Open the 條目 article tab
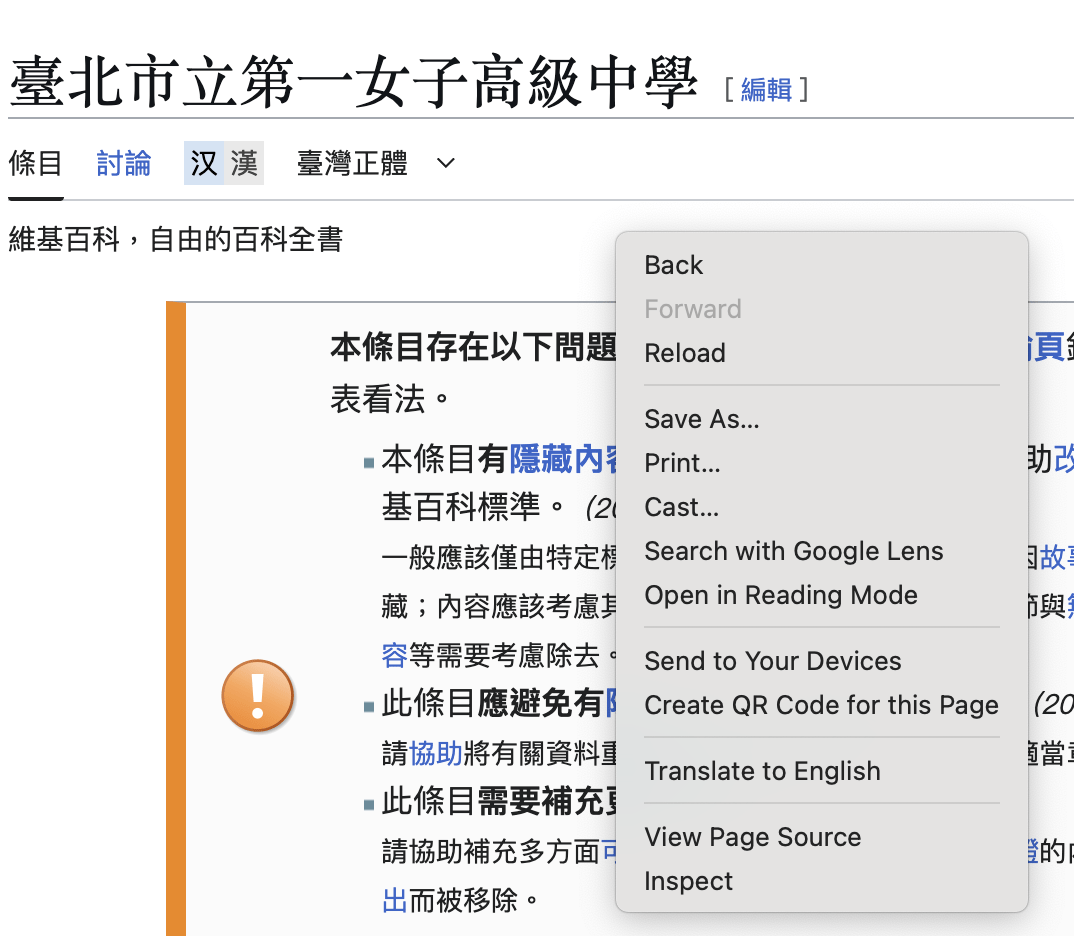This screenshot has width=1074, height=936. coord(36,164)
